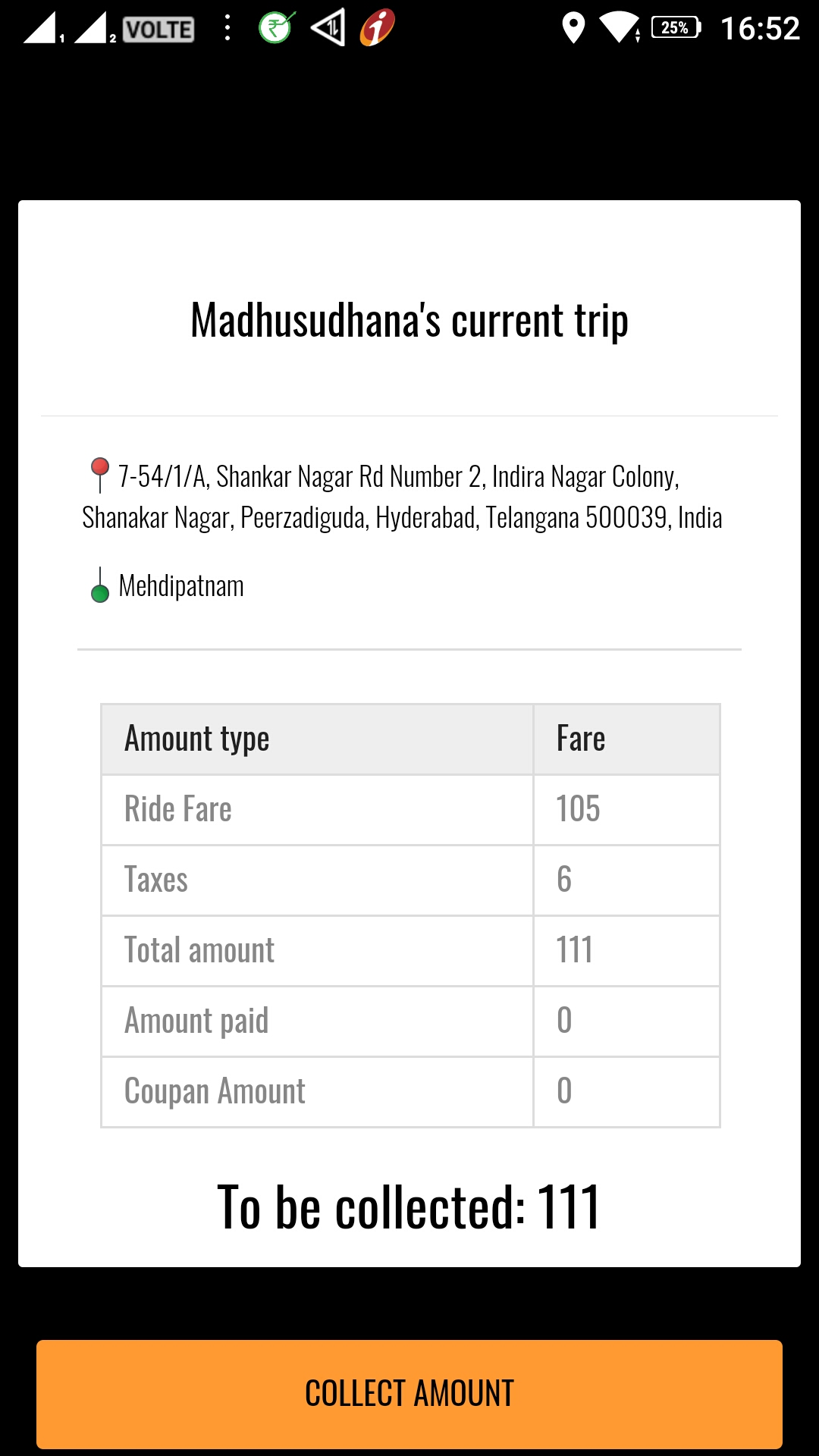Tap the ICICI notification icon
Screen dimensions: 819x1456
(378, 28)
